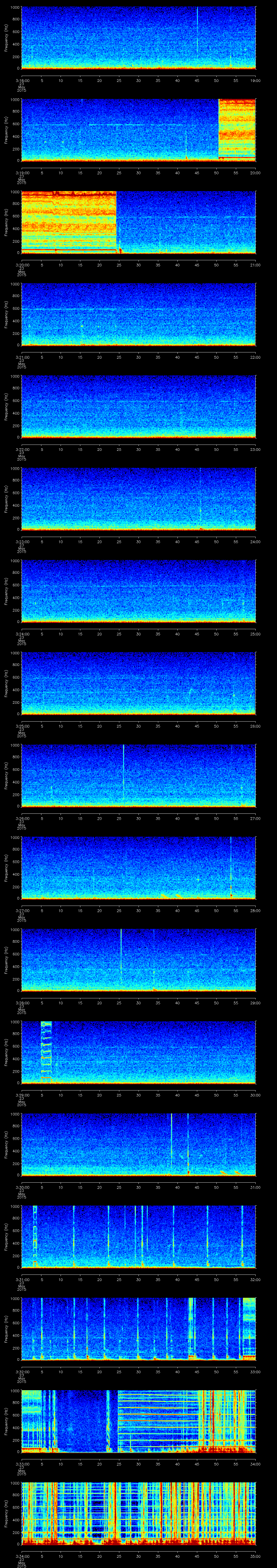Click the "3:21:00" start time label

tap(22, 357)
